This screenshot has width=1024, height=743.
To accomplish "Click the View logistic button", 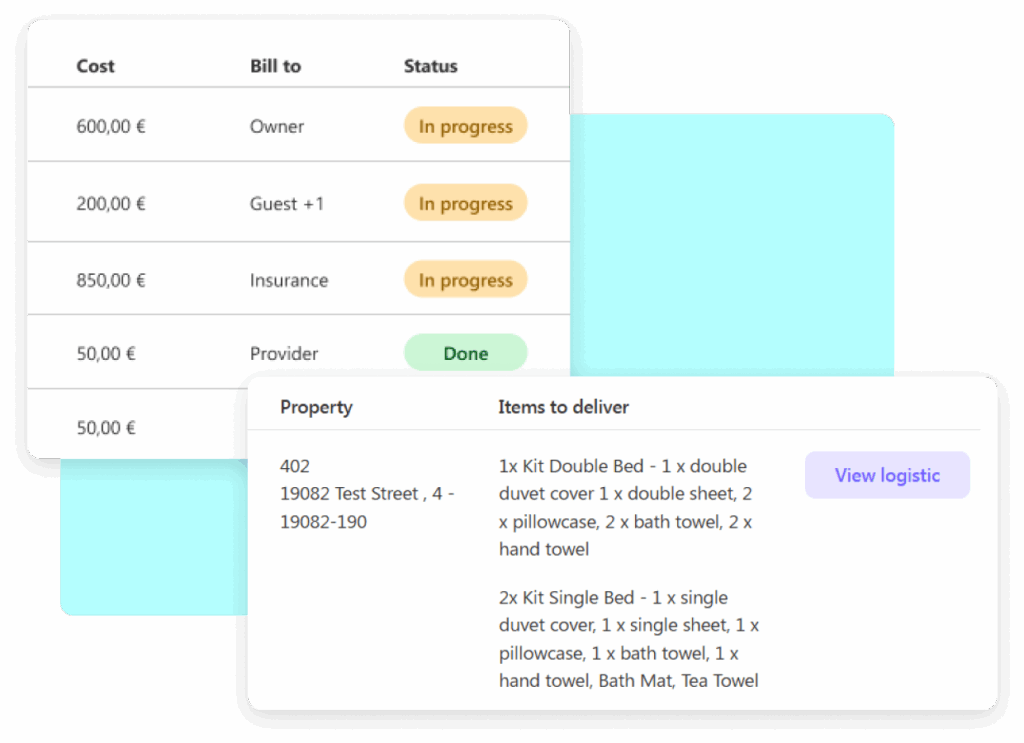I will (887, 475).
